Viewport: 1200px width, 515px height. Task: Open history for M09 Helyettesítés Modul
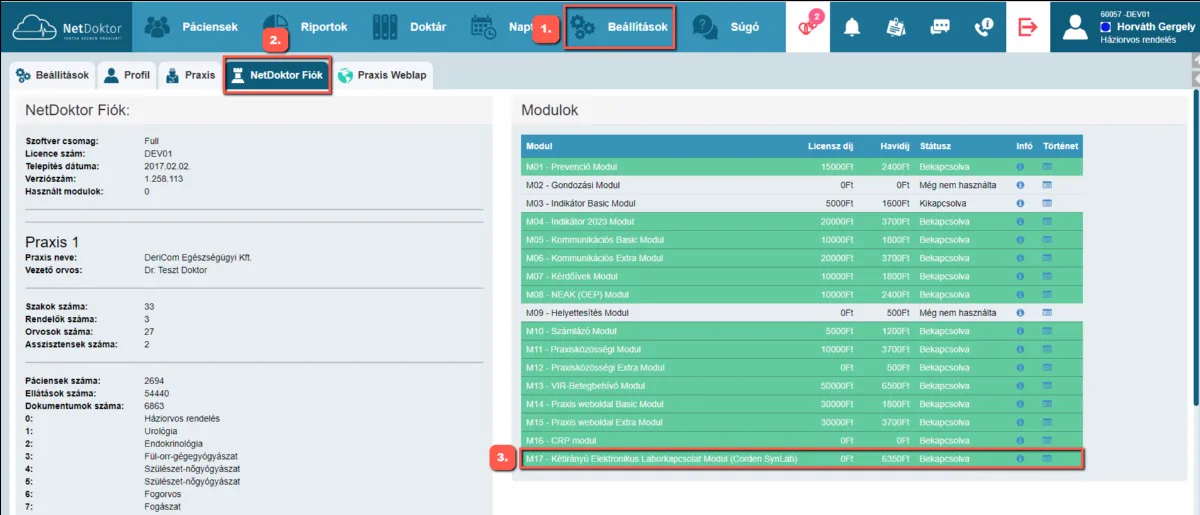1048,313
